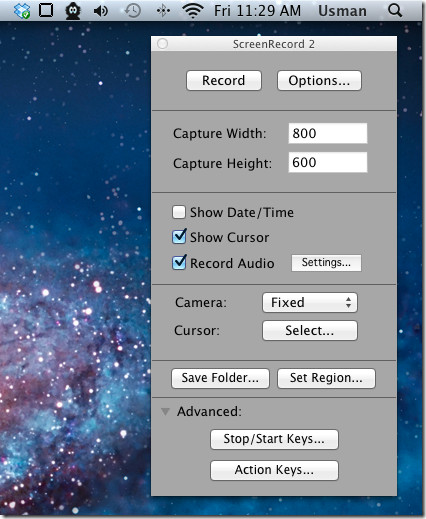Collapse the Advanced disclosure triangle
426x519 pixels.
coord(165,412)
